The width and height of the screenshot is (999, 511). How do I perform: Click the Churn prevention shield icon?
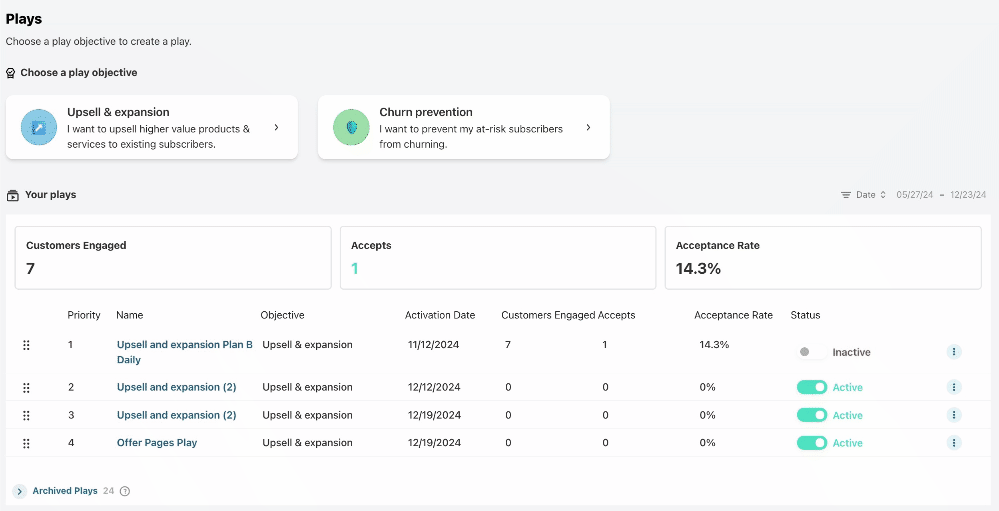[x=351, y=127]
